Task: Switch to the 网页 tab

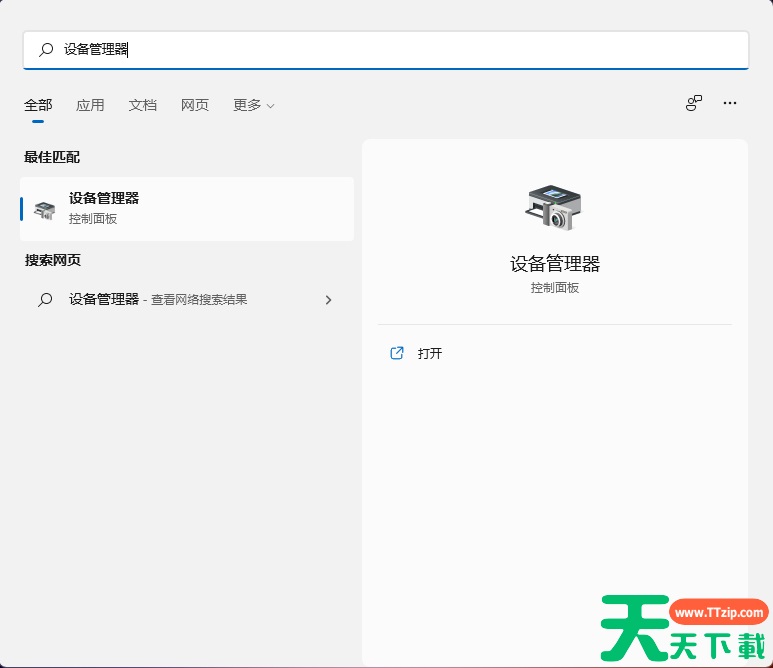Action: point(195,105)
